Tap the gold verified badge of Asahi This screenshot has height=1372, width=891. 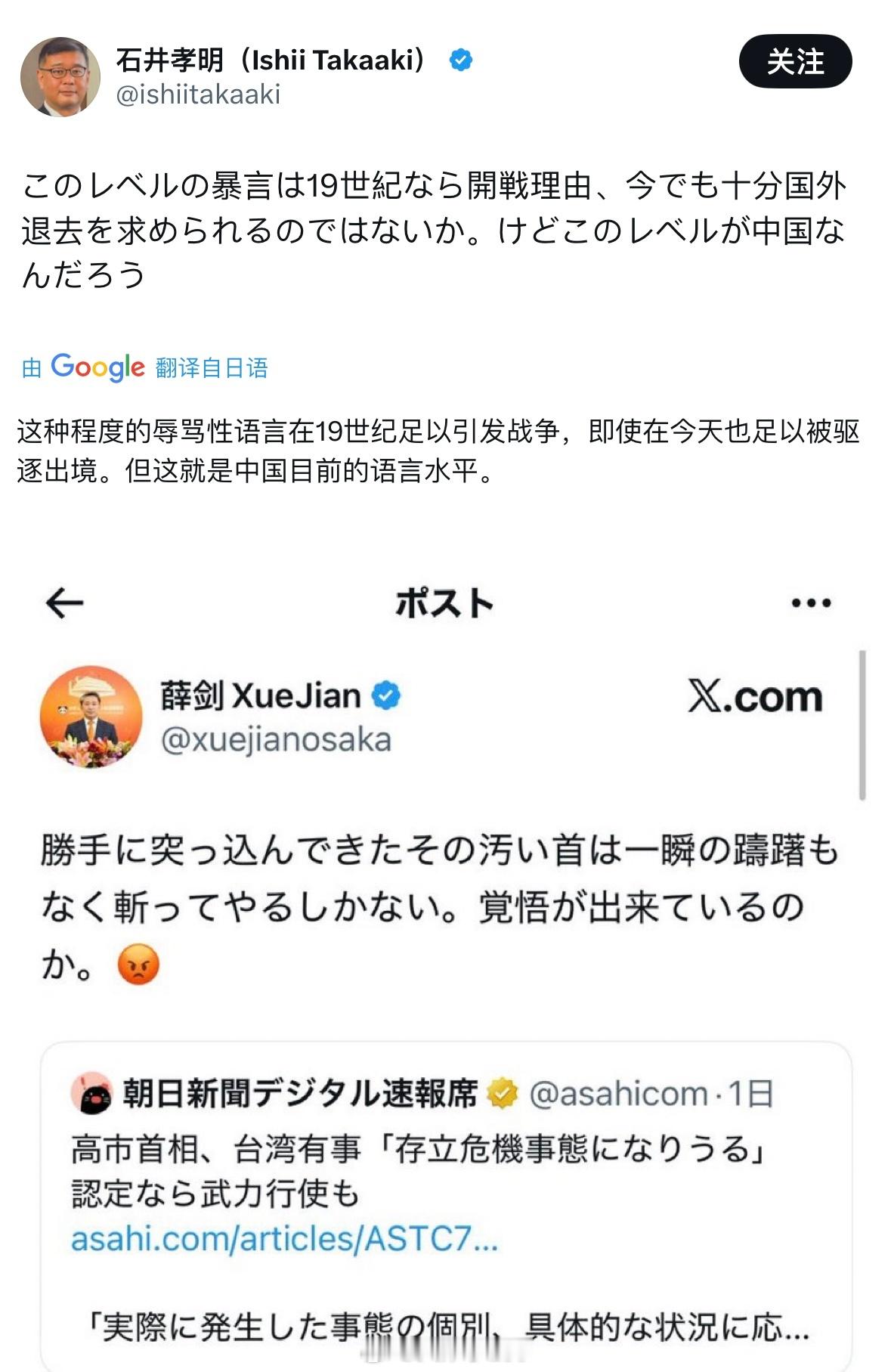pyautogui.click(x=503, y=1093)
